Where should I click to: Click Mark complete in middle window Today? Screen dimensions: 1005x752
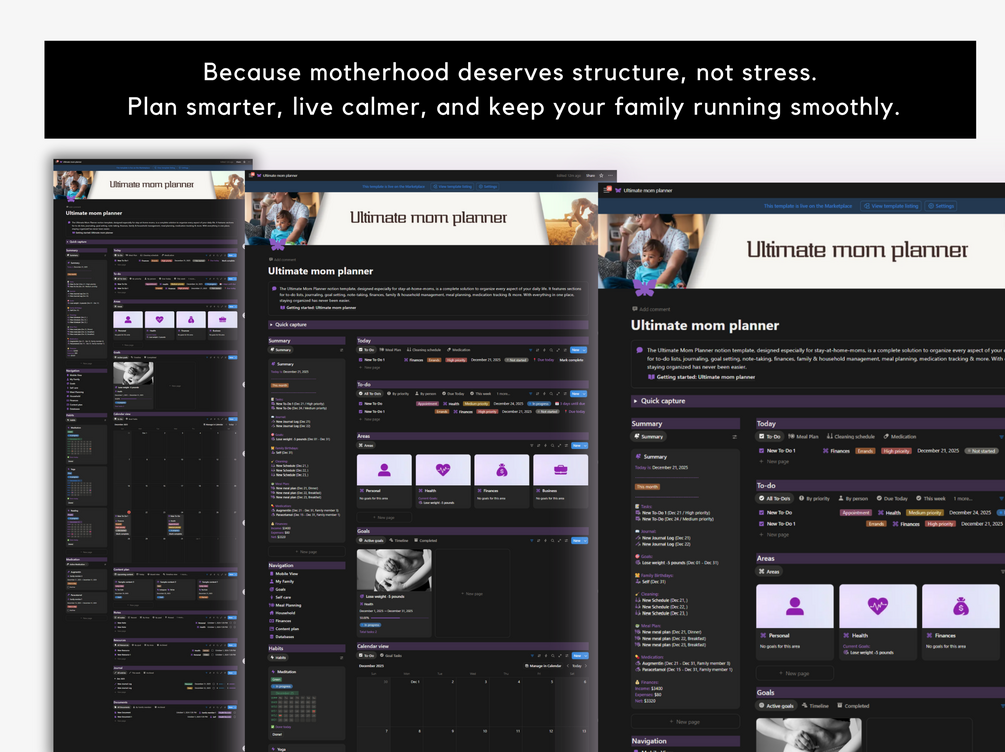[x=571, y=360]
